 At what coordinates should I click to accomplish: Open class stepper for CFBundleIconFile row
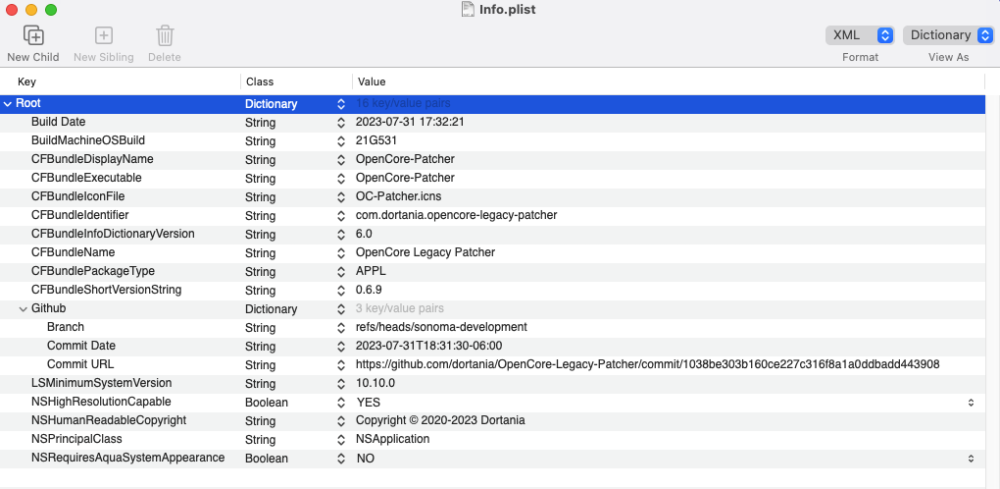coord(341,197)
